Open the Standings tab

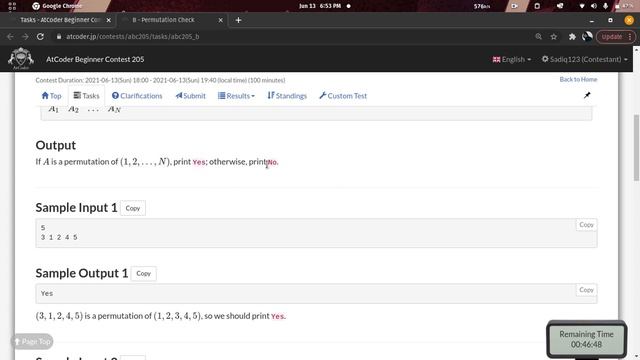287,96
